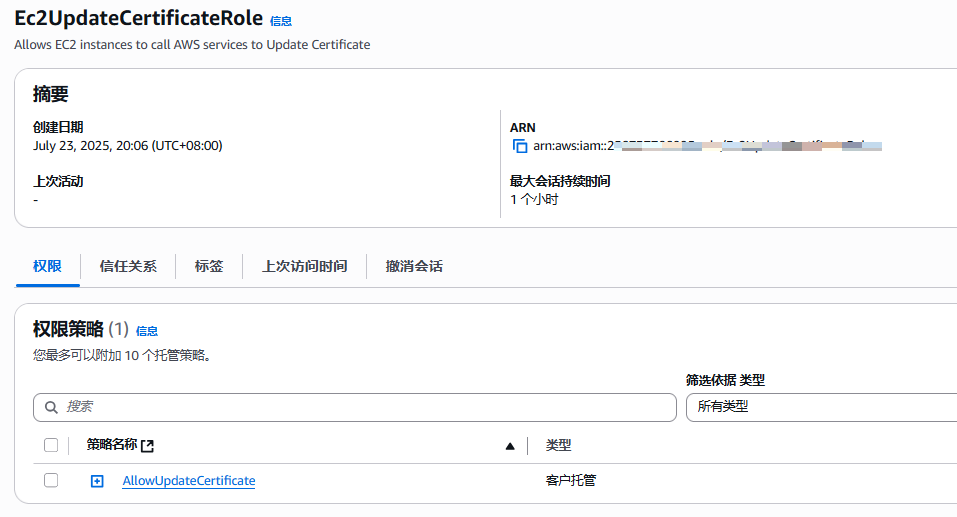Image resolution: width=957 pixels, height=517 pixels.
Task: Click the 信息 link beside role name
Action: [281, 21]
